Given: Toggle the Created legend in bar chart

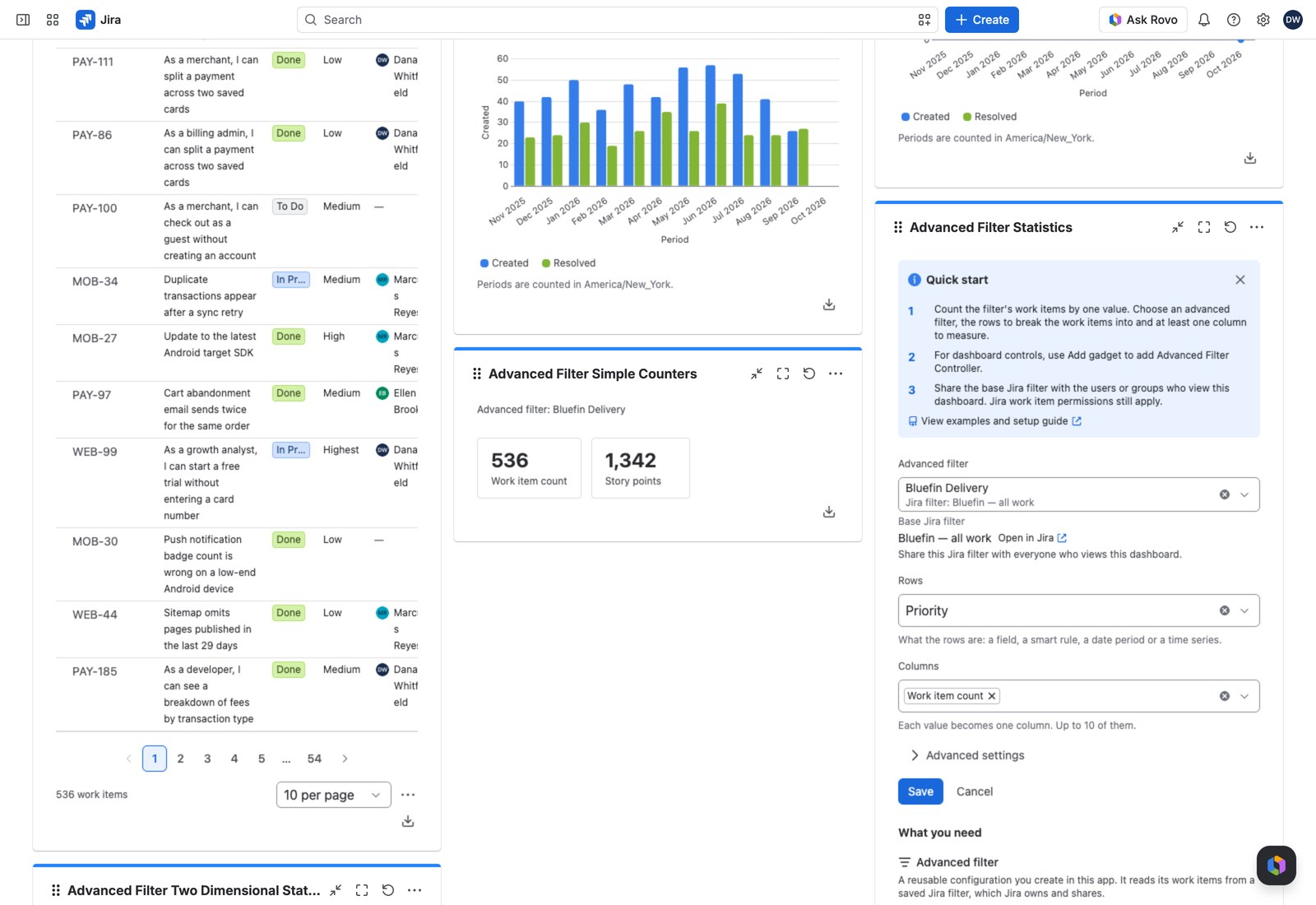Looking at the screenshot, I should point(504,263).
